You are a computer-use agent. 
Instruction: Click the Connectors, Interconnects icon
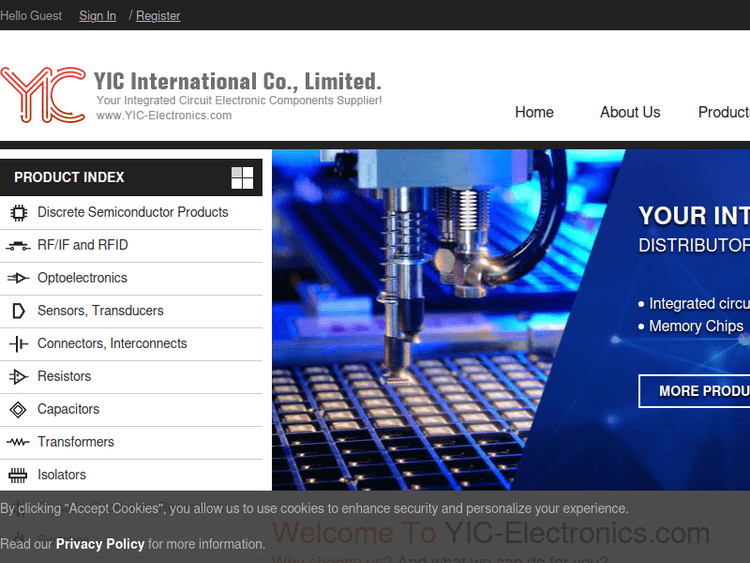click(x=18, y=344)
